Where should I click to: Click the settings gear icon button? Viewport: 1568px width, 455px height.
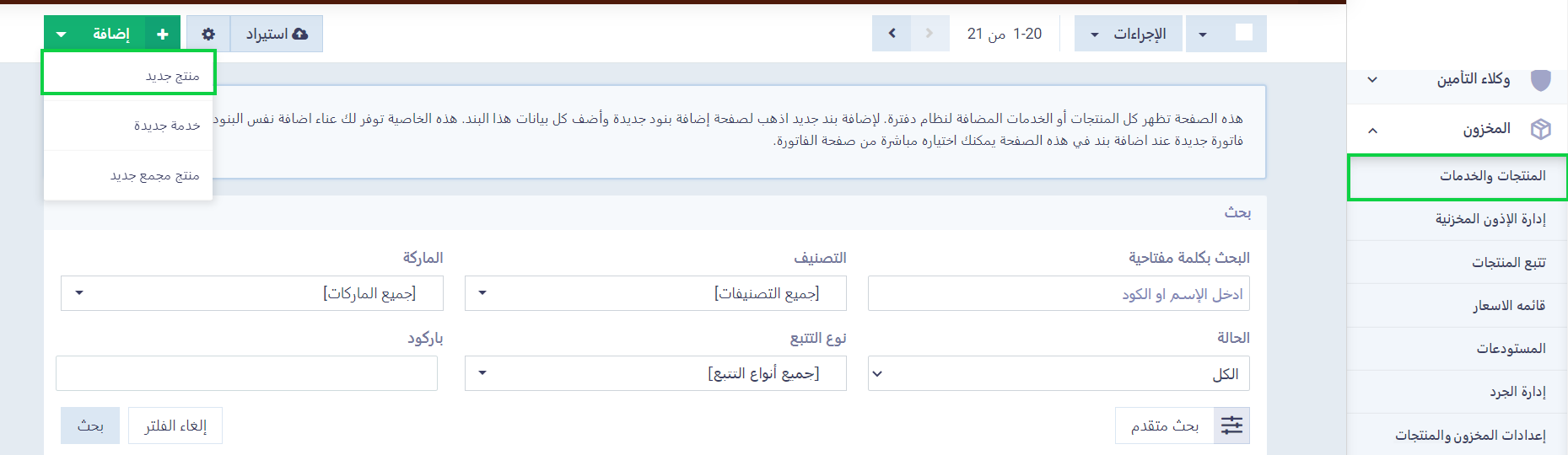(x=208, y=34)
